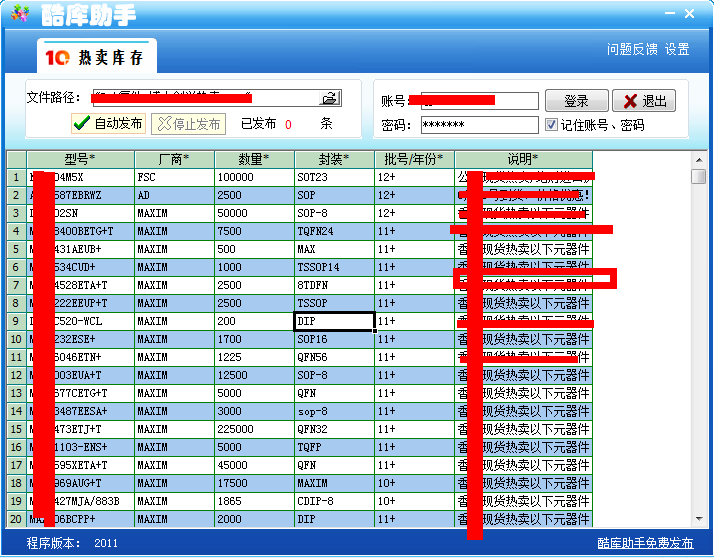Select the SOP16 package cell

(334, 339)
